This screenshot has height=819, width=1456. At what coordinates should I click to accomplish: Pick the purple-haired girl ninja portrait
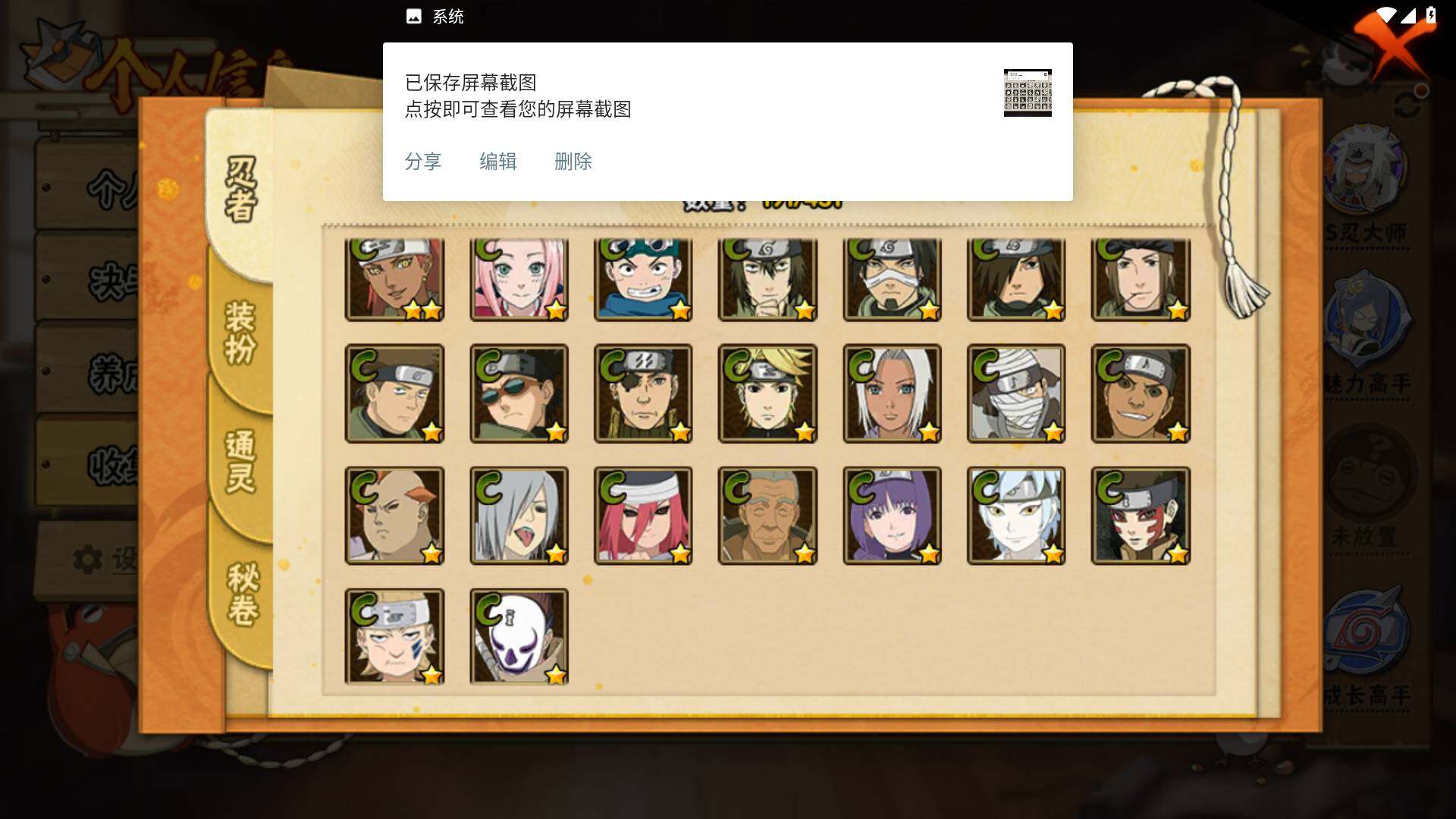(892, 516)
